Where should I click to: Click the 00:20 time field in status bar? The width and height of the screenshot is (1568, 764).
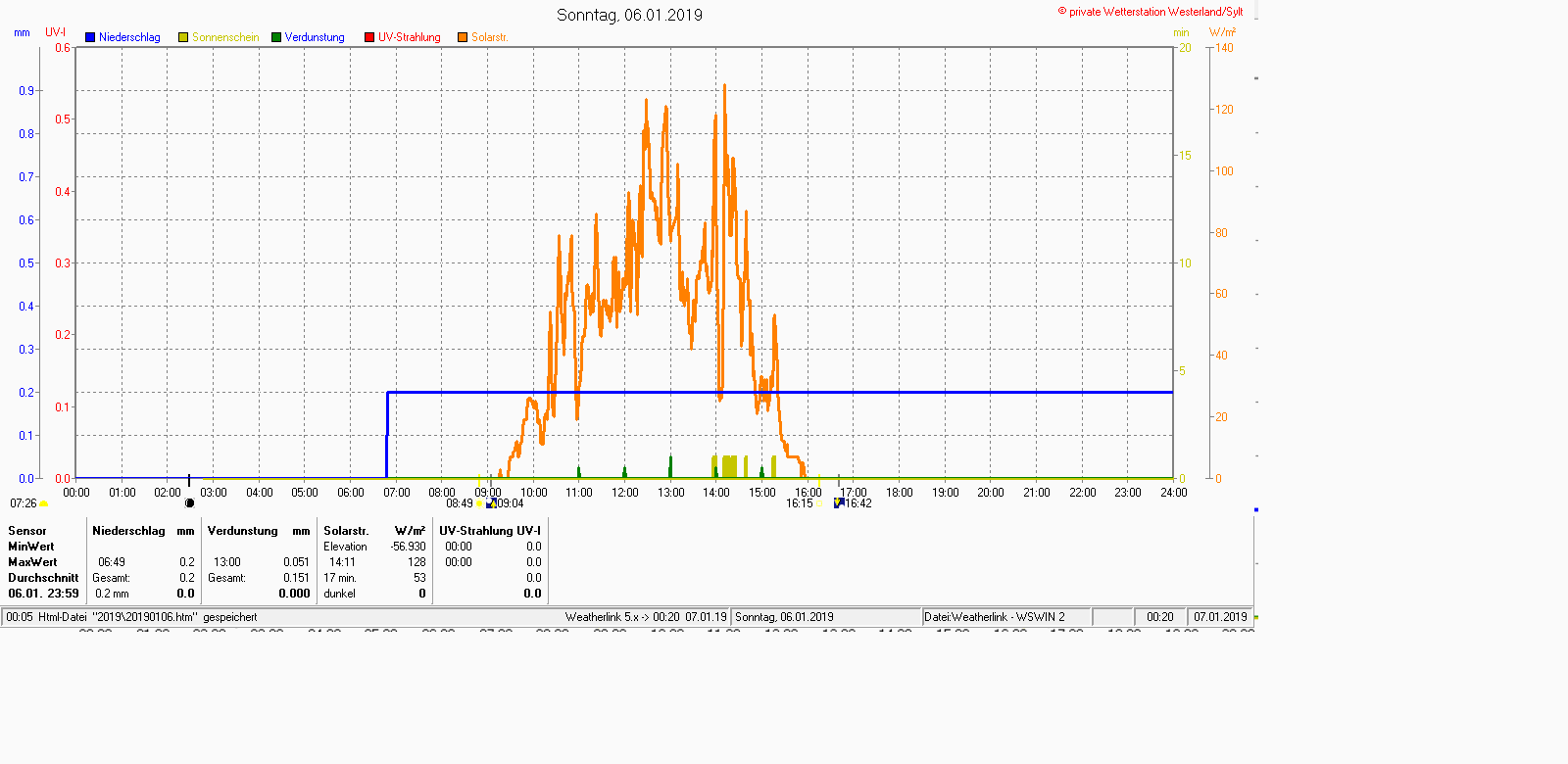pos(1160,617)
